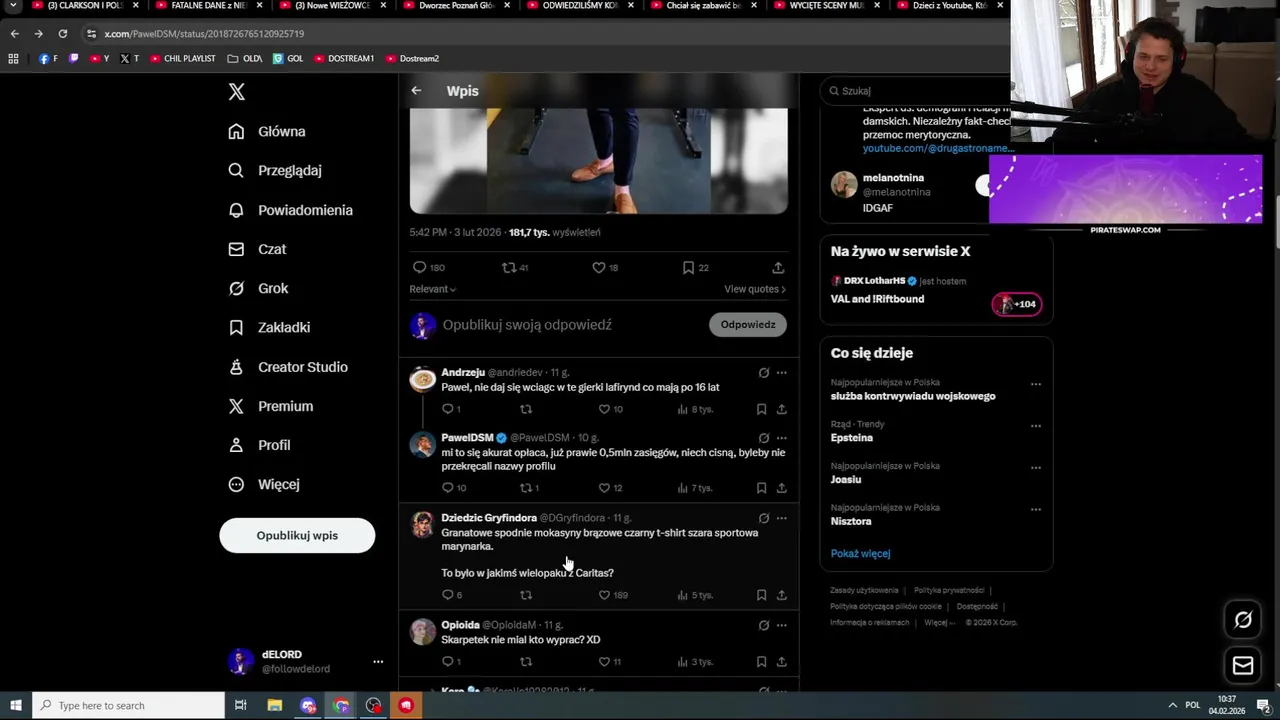The image size is (1280, 720).
Task: View stats of PawelDSM's reply 7 tys.
Action: pos(694,488)
